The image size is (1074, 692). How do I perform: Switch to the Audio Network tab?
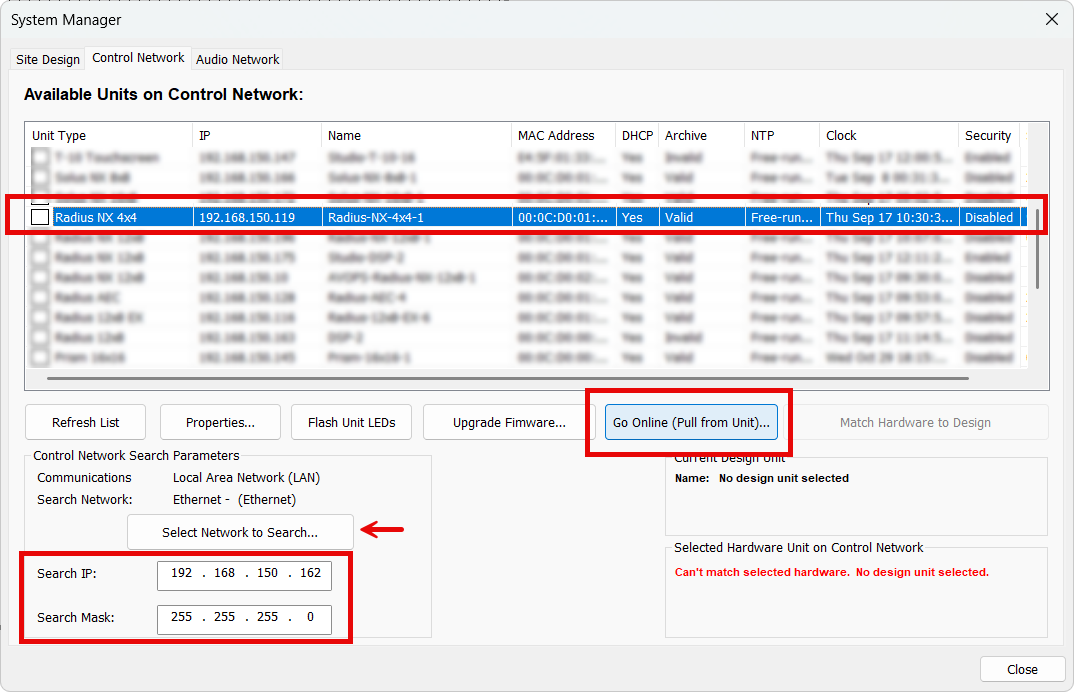tap(237, 60)
